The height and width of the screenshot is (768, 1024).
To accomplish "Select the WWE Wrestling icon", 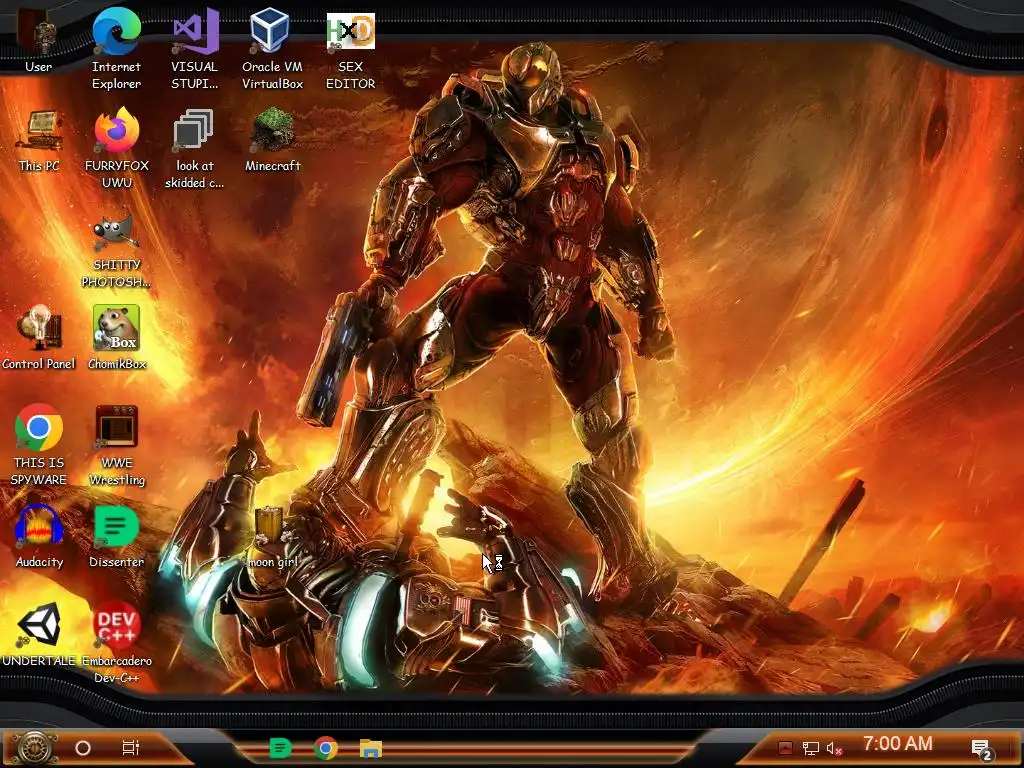I will click(116, 445).
